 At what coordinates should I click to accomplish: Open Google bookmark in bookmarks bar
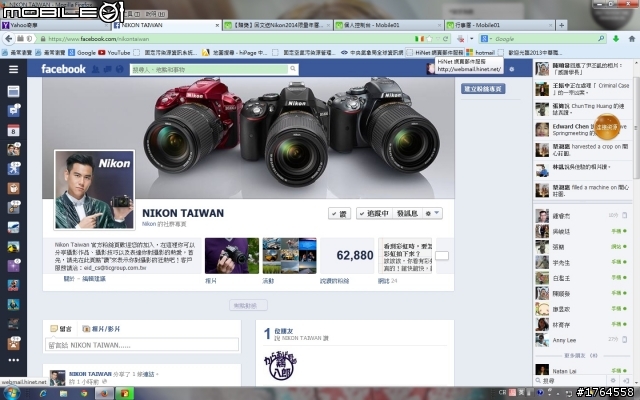click(82, 53)
